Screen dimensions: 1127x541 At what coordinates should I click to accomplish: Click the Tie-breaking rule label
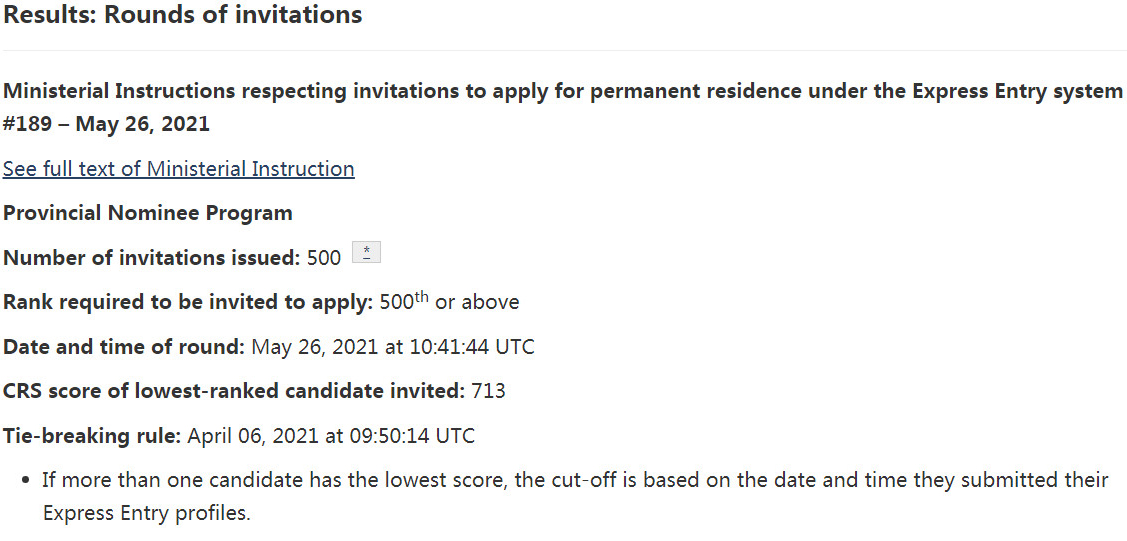pos(92,436)
